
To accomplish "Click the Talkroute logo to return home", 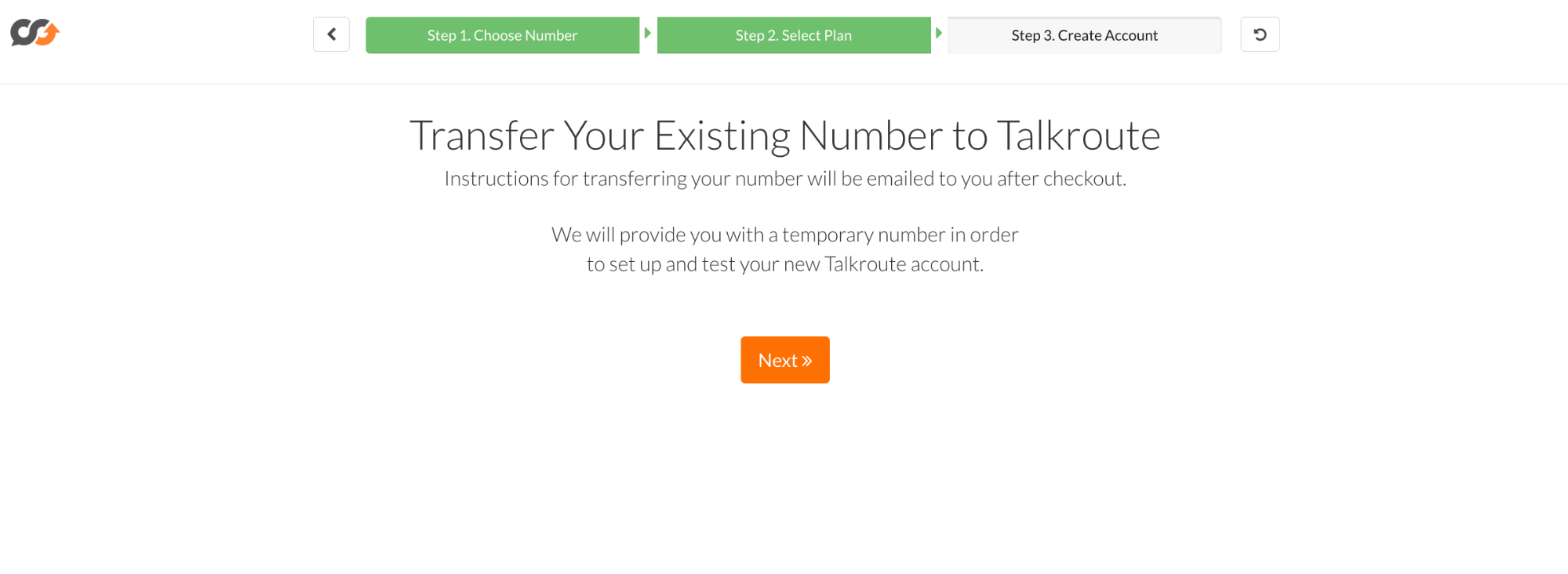I will [x=35, y=34].
